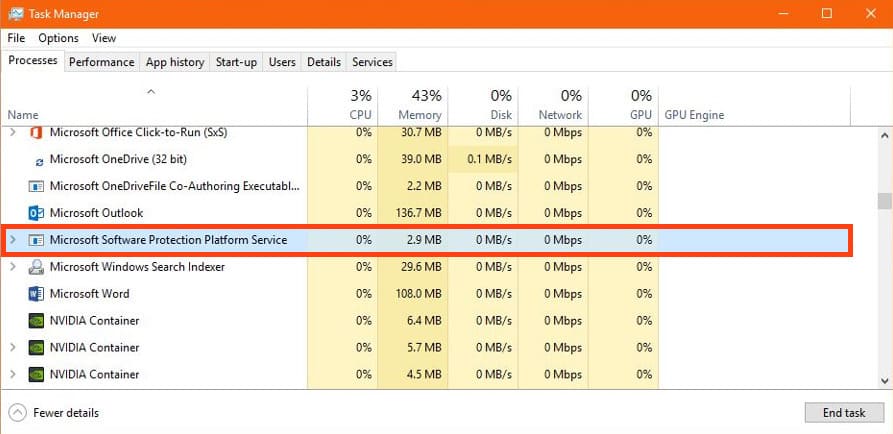The height and width of the screenshot is (434, 893).
Task: Click the Windows Search Indexer icon
Action: 36,267
